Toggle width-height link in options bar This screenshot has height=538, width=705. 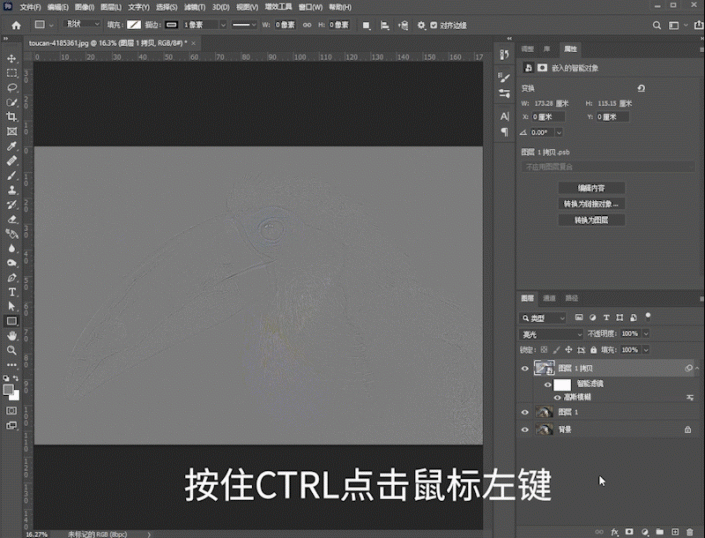(x=307, y=25)
